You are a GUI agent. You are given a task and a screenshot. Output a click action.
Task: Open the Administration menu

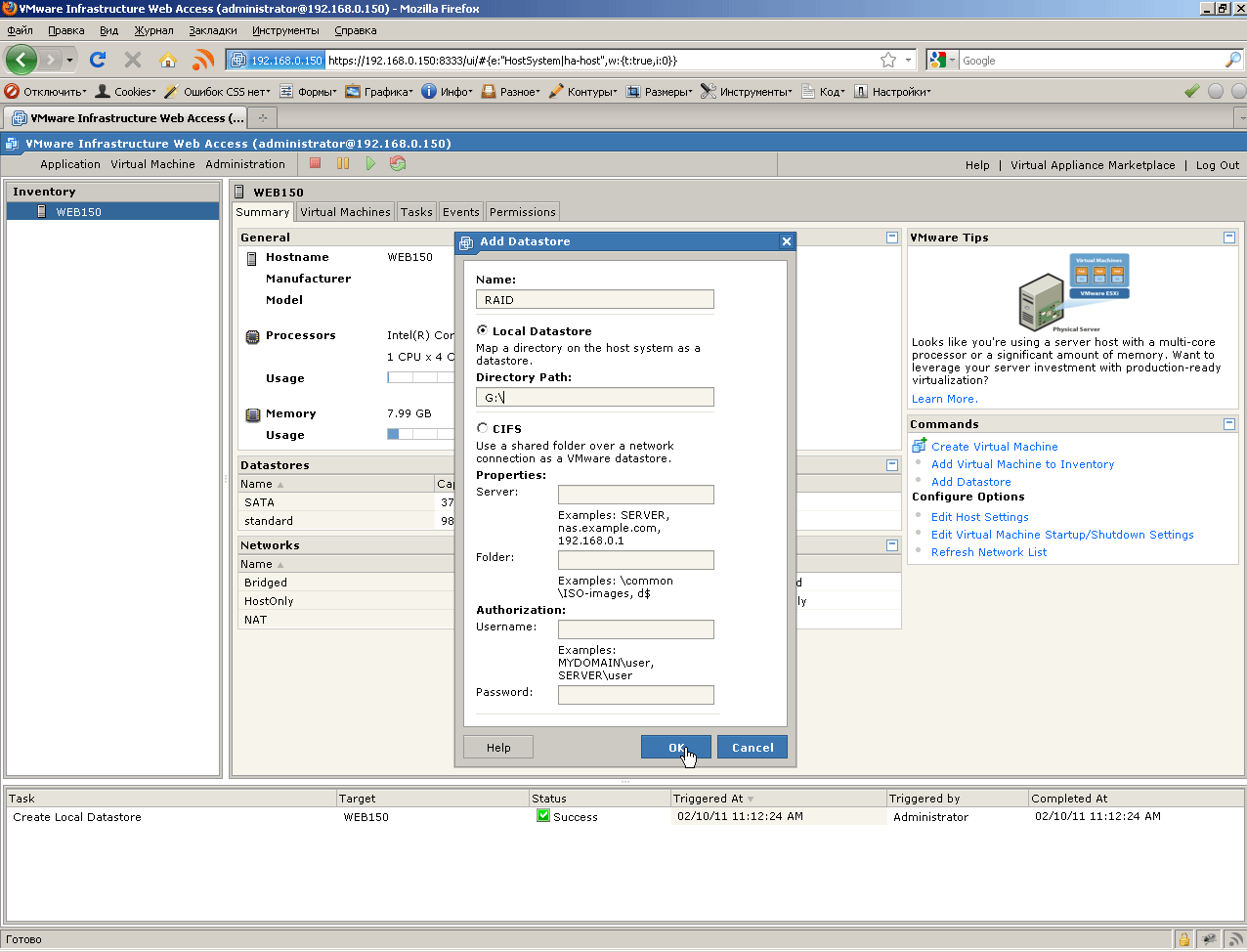tap(245, 164)
